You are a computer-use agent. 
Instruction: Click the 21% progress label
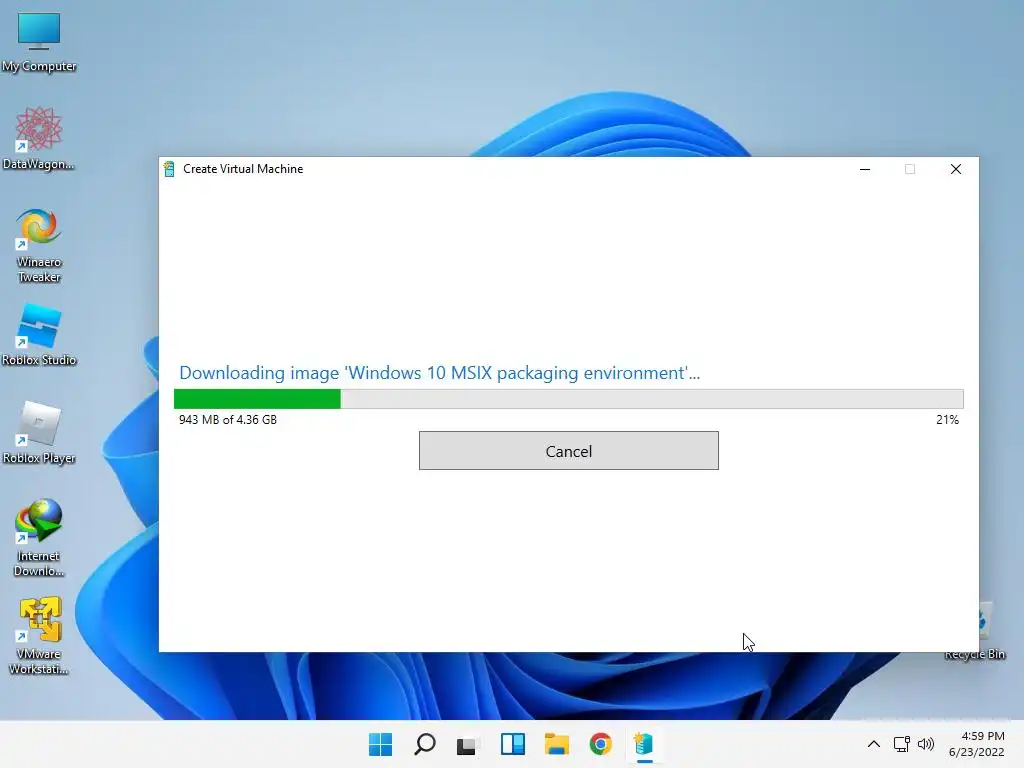pos(948,420)
